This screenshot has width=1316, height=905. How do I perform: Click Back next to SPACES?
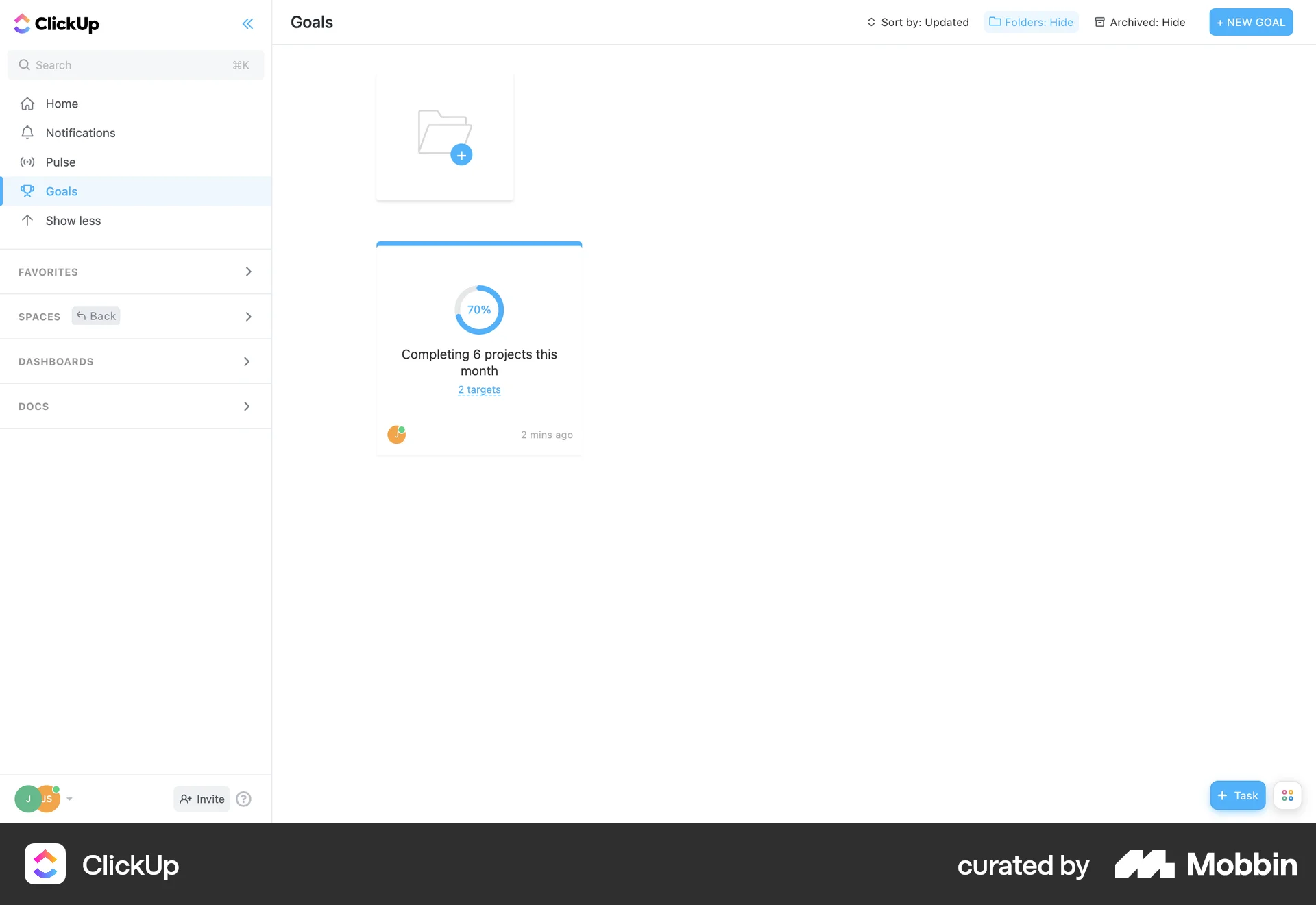click(x=96, y=315)
